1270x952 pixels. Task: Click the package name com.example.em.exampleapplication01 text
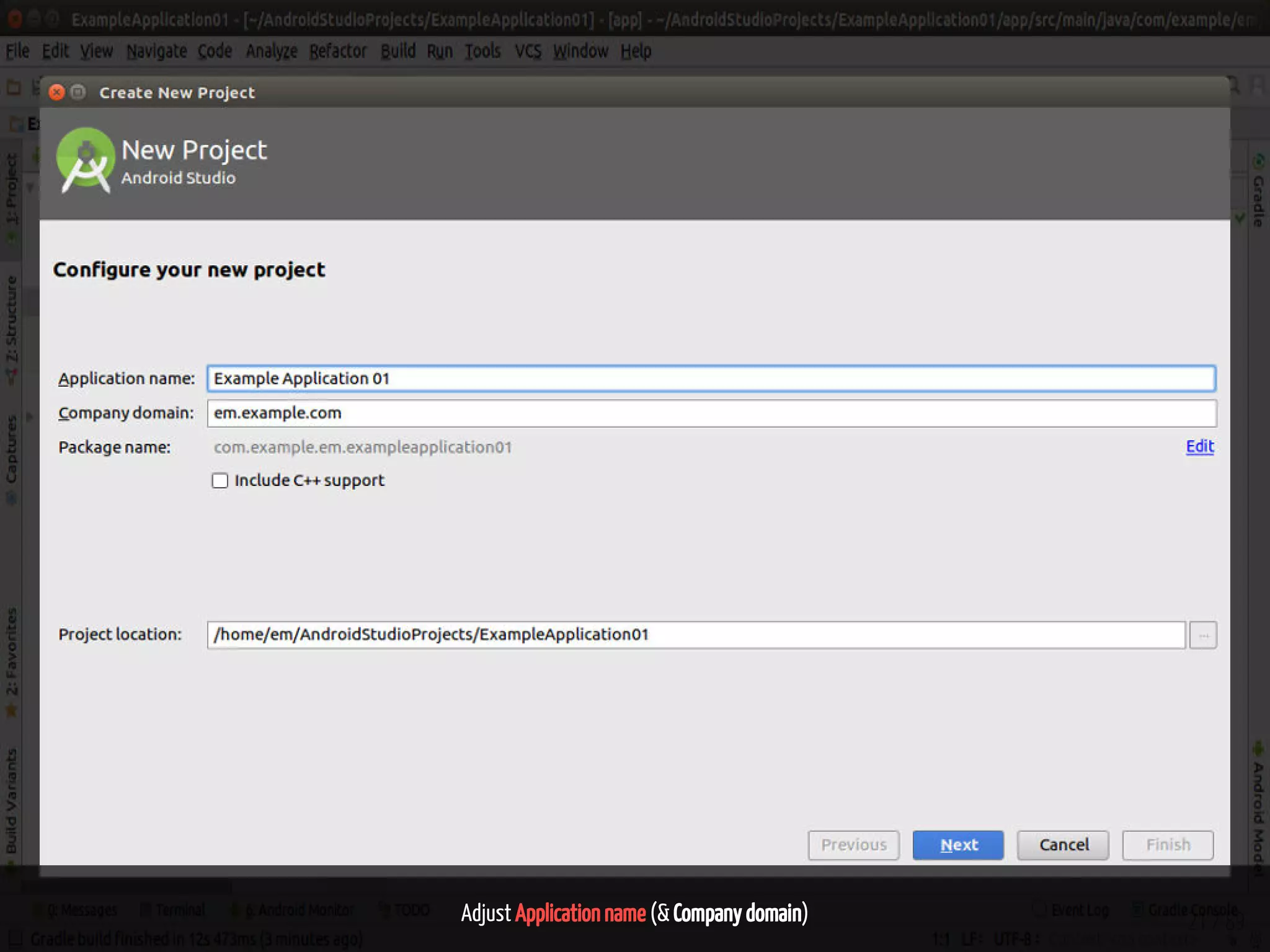363,447
